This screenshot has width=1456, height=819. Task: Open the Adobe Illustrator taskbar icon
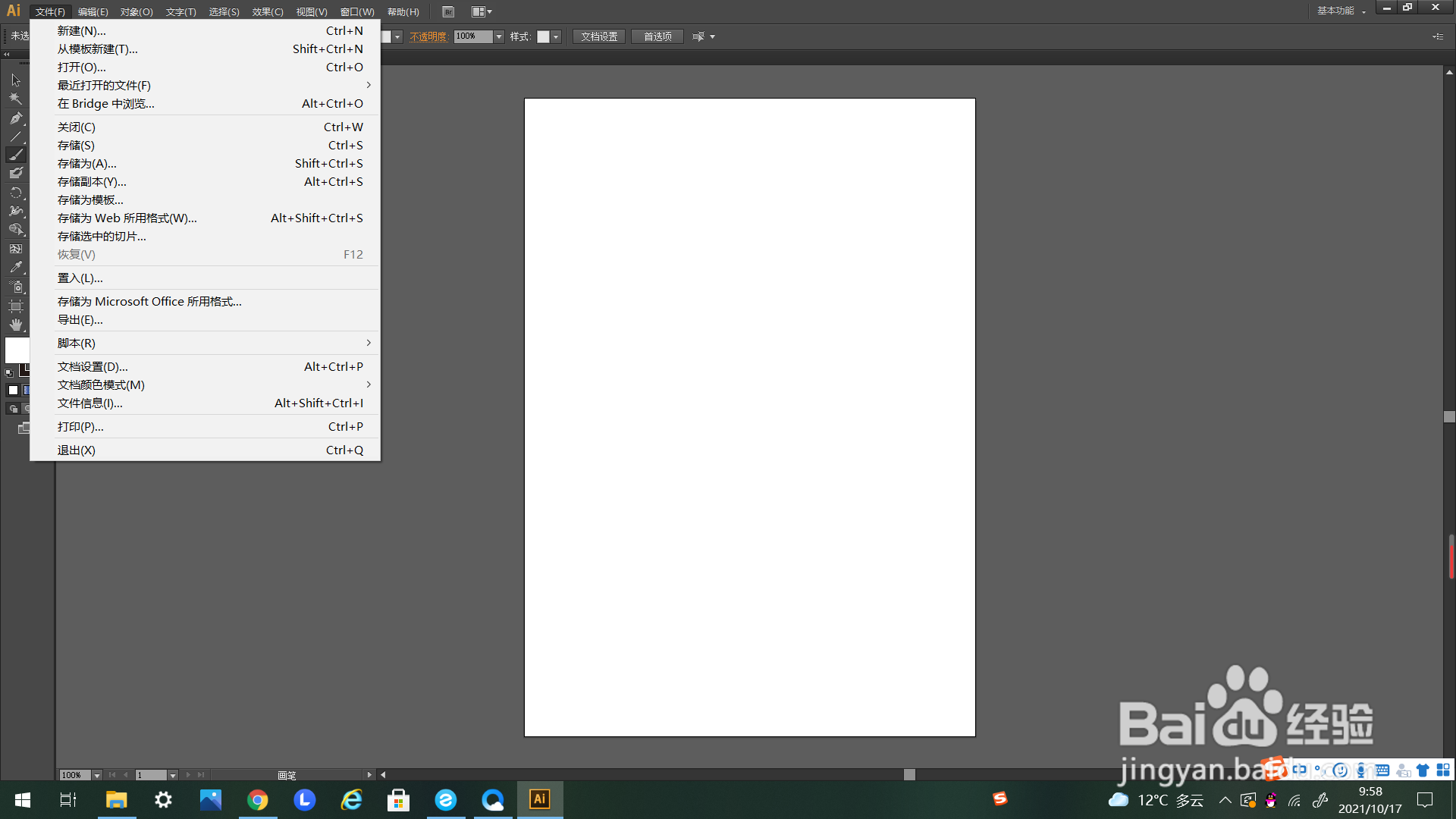click(540, 799)
